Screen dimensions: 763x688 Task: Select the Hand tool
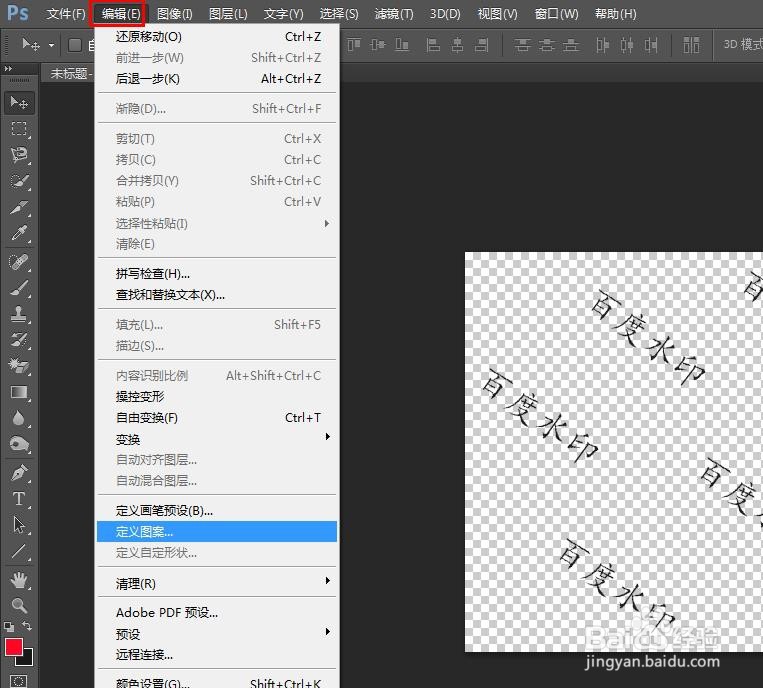click(19, 579)
